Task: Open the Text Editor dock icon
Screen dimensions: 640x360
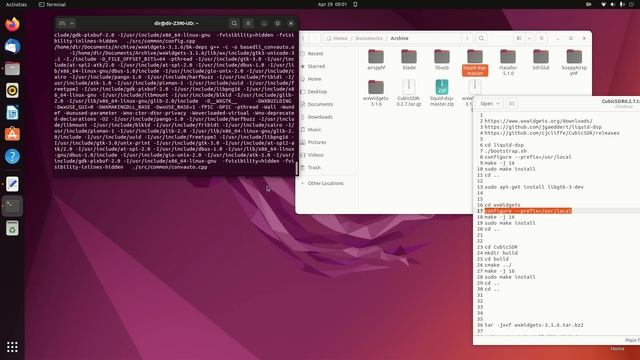Action: 12,184
